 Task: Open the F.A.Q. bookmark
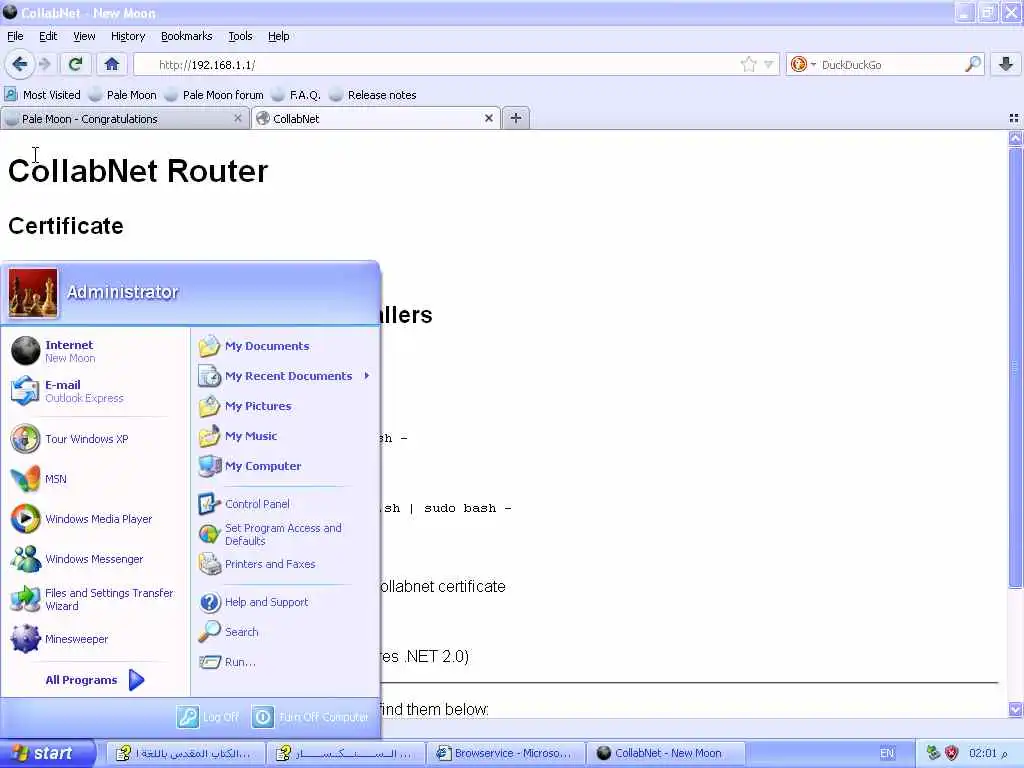(296, 95)
